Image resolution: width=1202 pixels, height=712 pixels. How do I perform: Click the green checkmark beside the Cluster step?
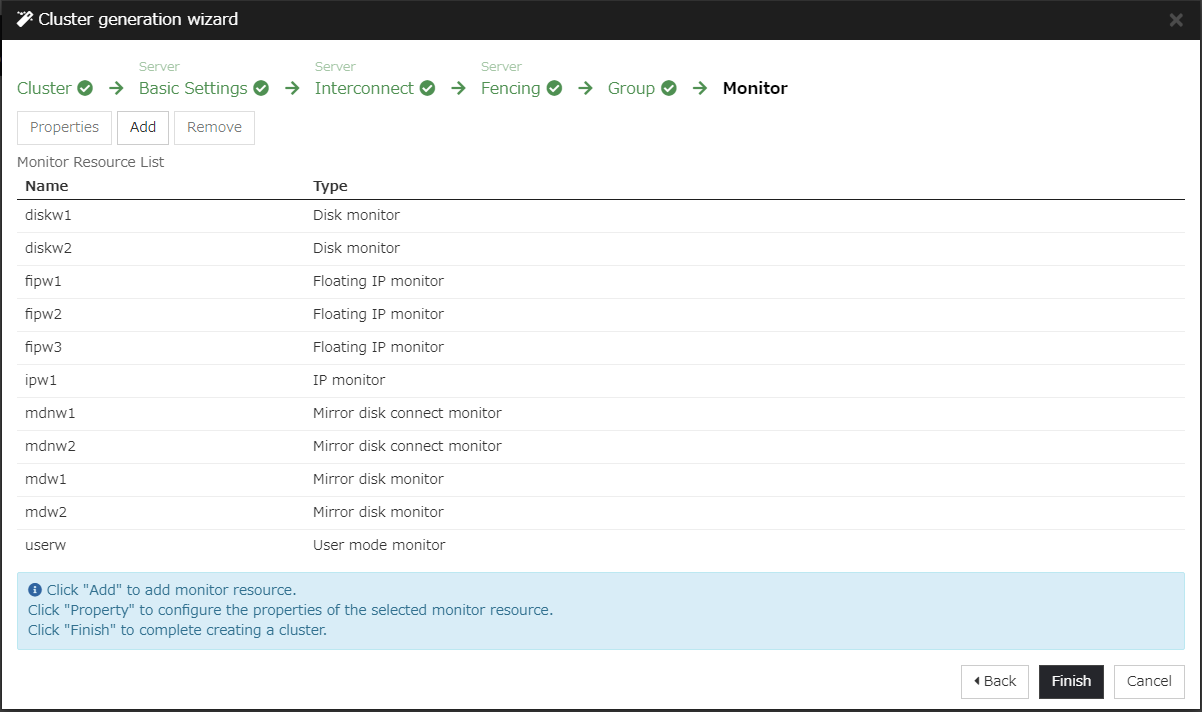tap(85, 88)
